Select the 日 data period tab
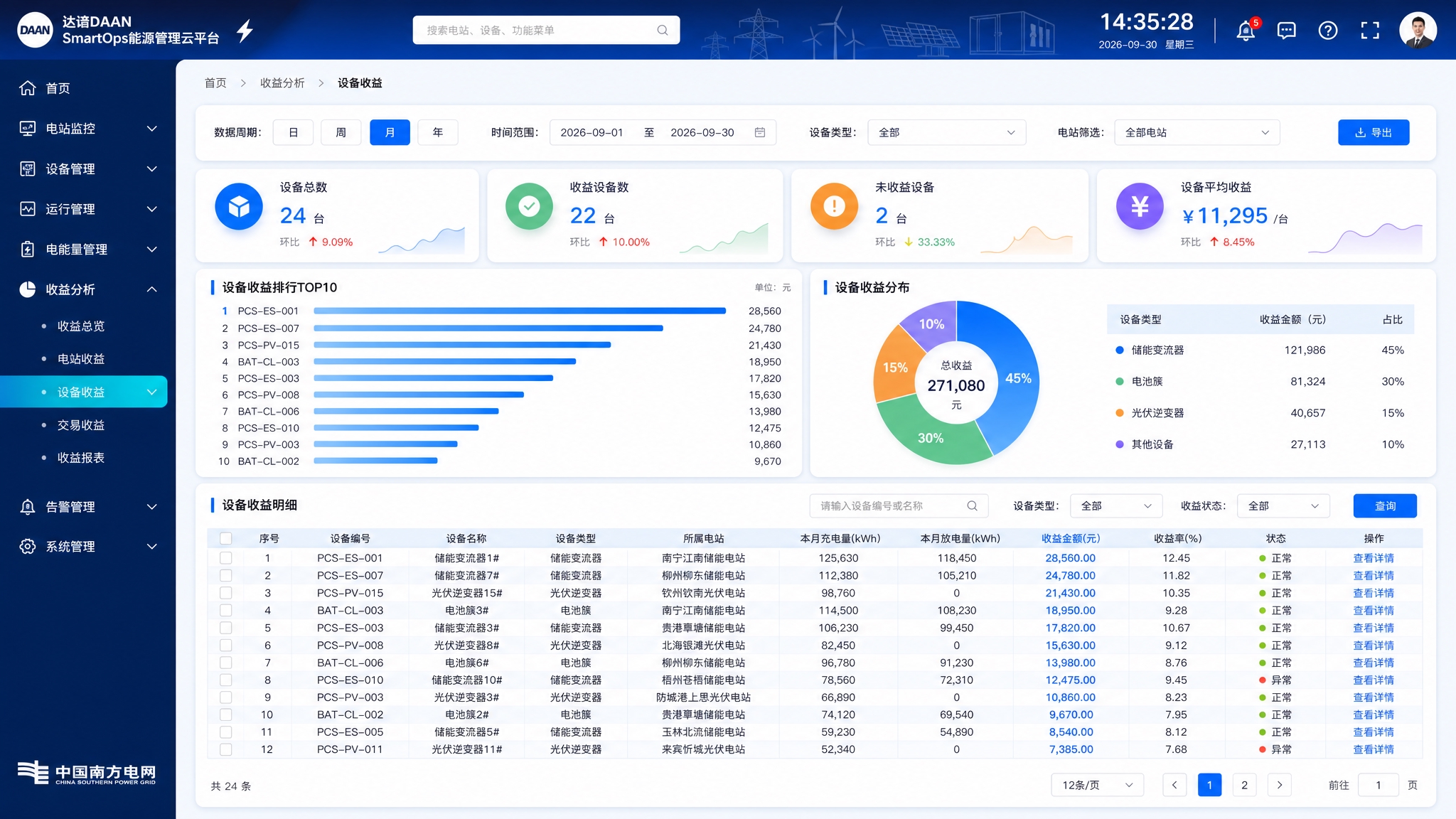Viewport: 1456px width, 819px height. [293, 132]
